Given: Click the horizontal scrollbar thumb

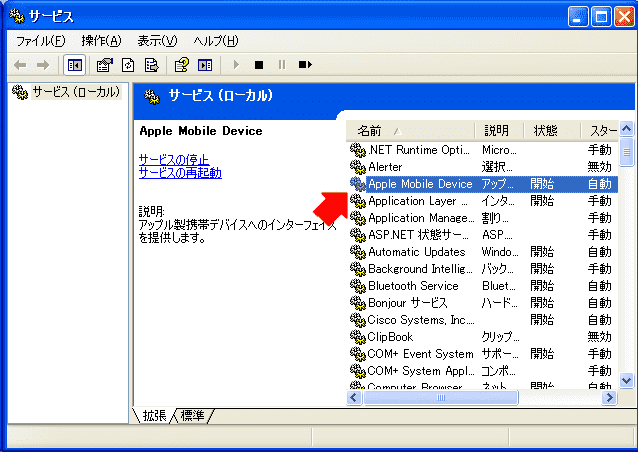Looking at the screenshot, I should coord(441,397).
